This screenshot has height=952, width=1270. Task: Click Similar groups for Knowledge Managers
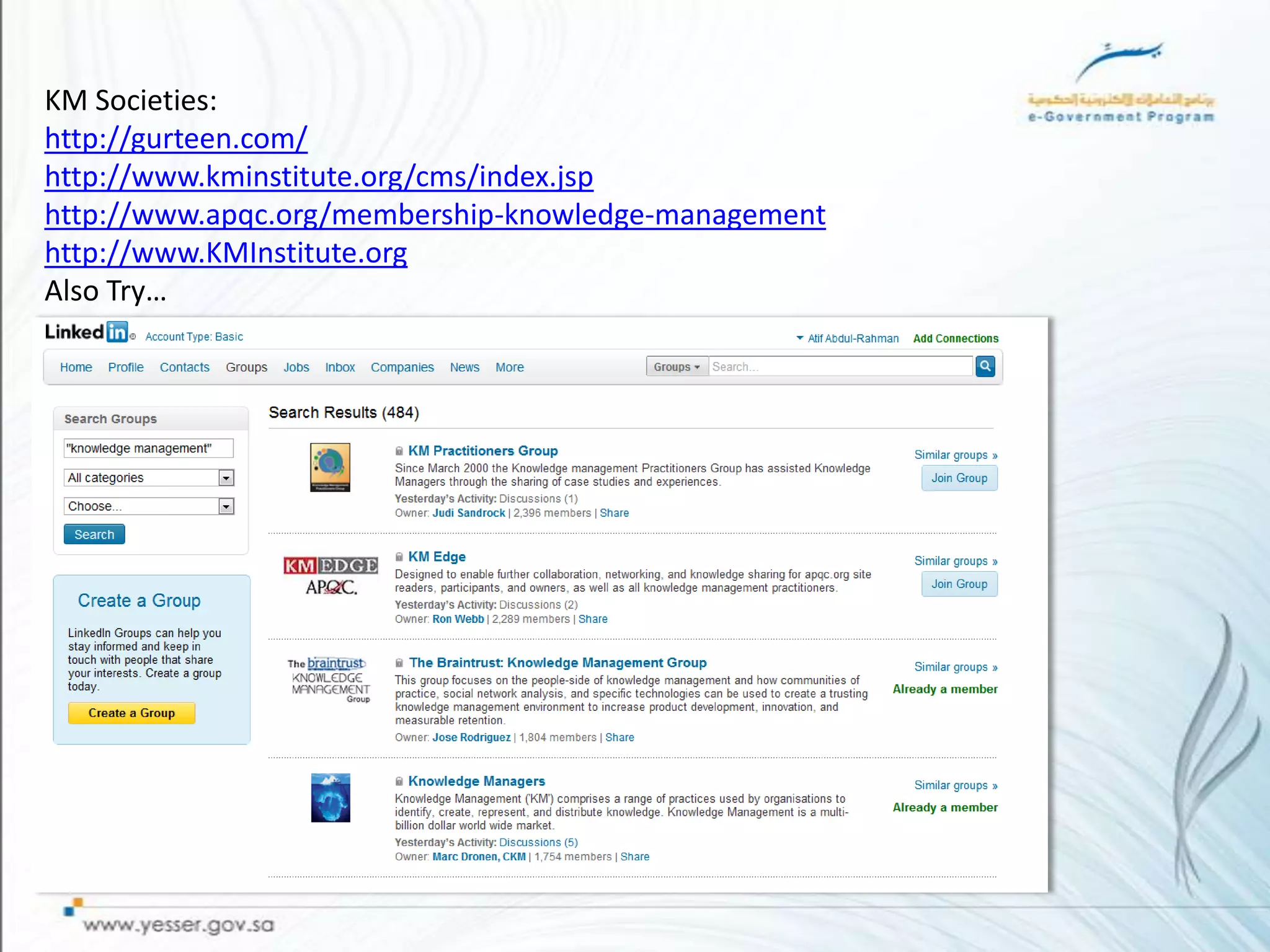click(956, 785)
